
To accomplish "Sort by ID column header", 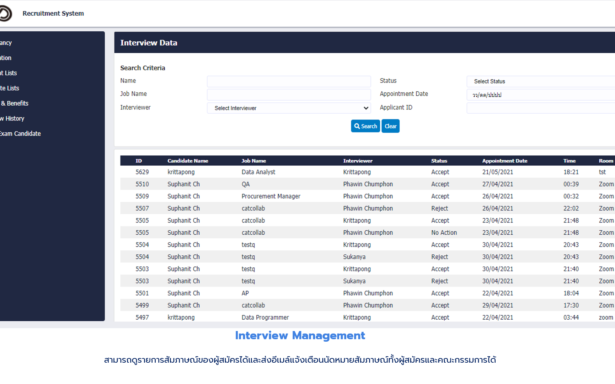I will click(x=138, y=161).
